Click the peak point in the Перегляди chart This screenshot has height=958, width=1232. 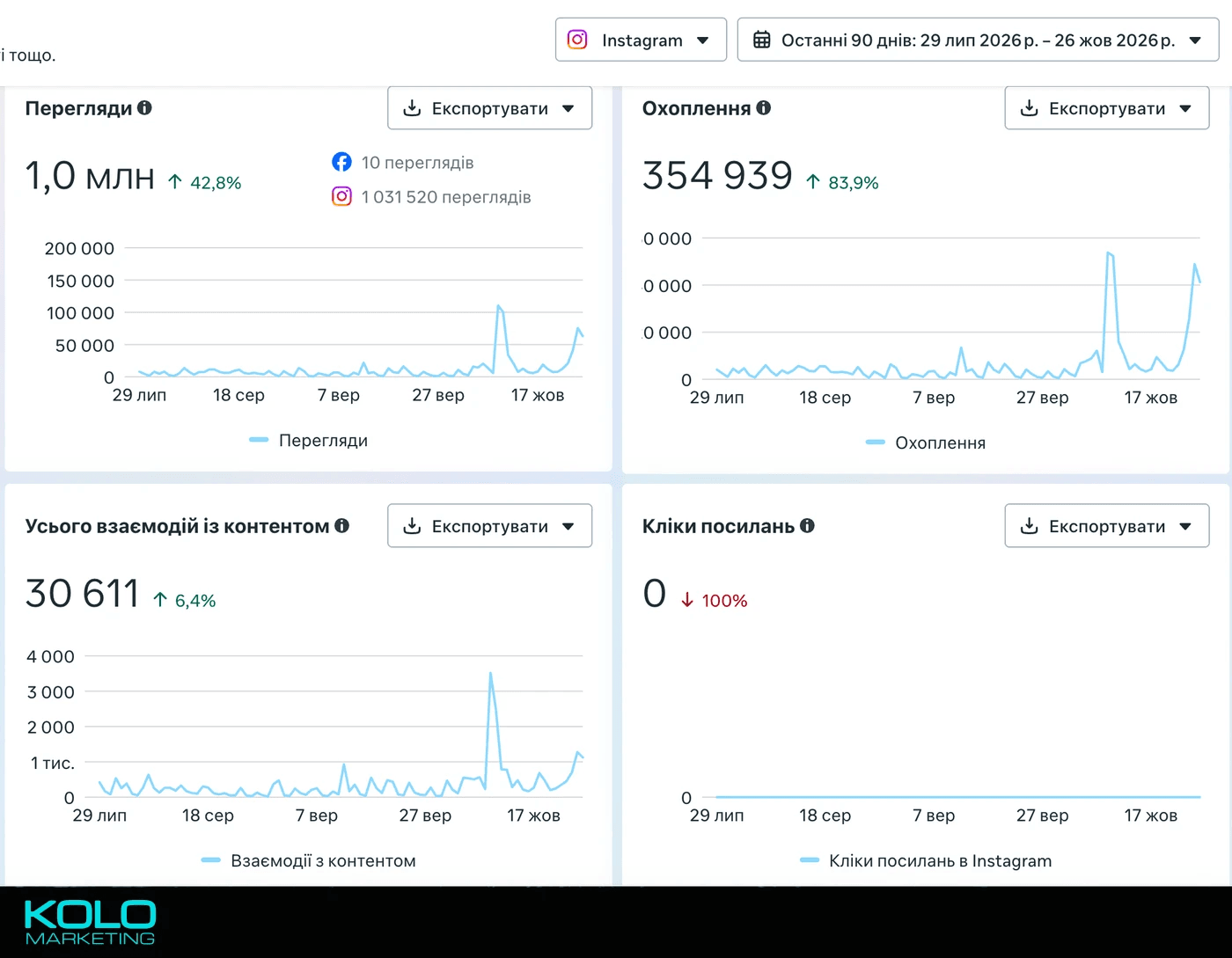click(498, 306)
